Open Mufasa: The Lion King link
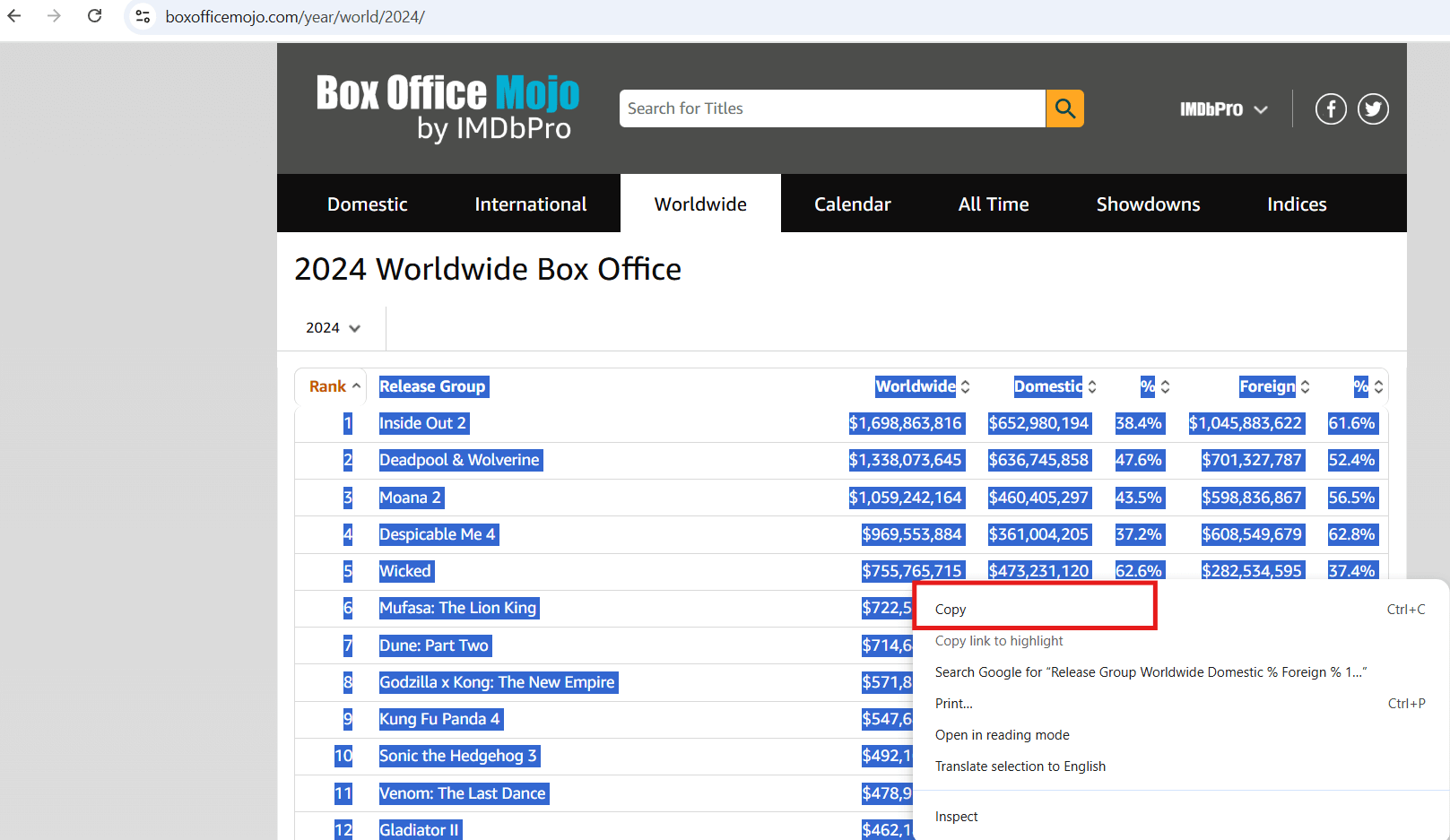The image size is (1450, 840). 458,608
